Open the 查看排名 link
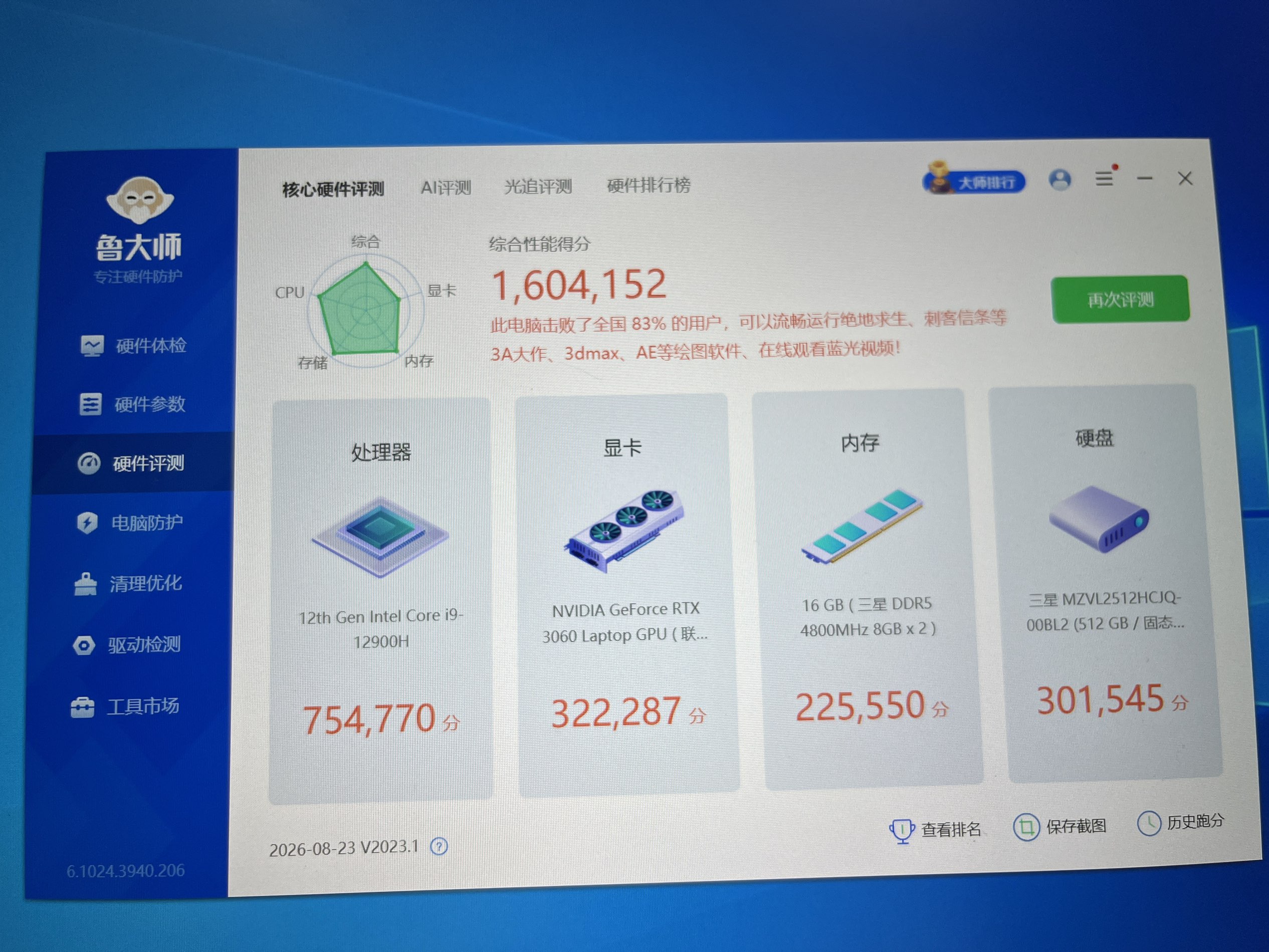1269x952 pixels. [x=951, y=829]
